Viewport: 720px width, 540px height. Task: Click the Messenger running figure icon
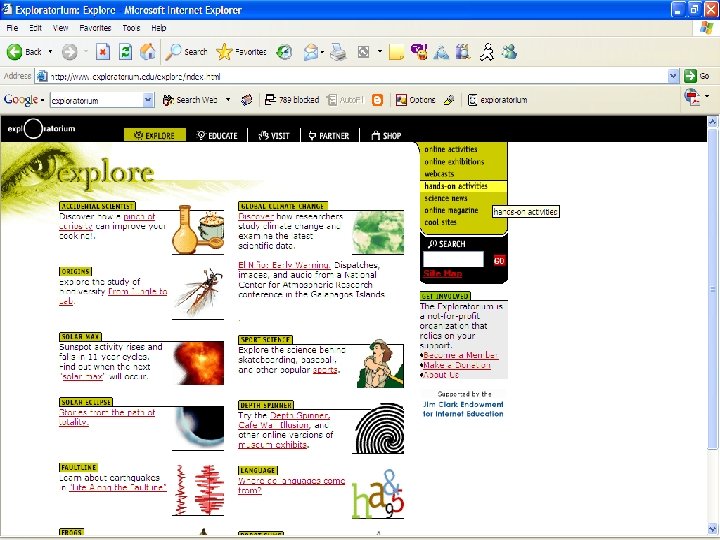(487, 52)
